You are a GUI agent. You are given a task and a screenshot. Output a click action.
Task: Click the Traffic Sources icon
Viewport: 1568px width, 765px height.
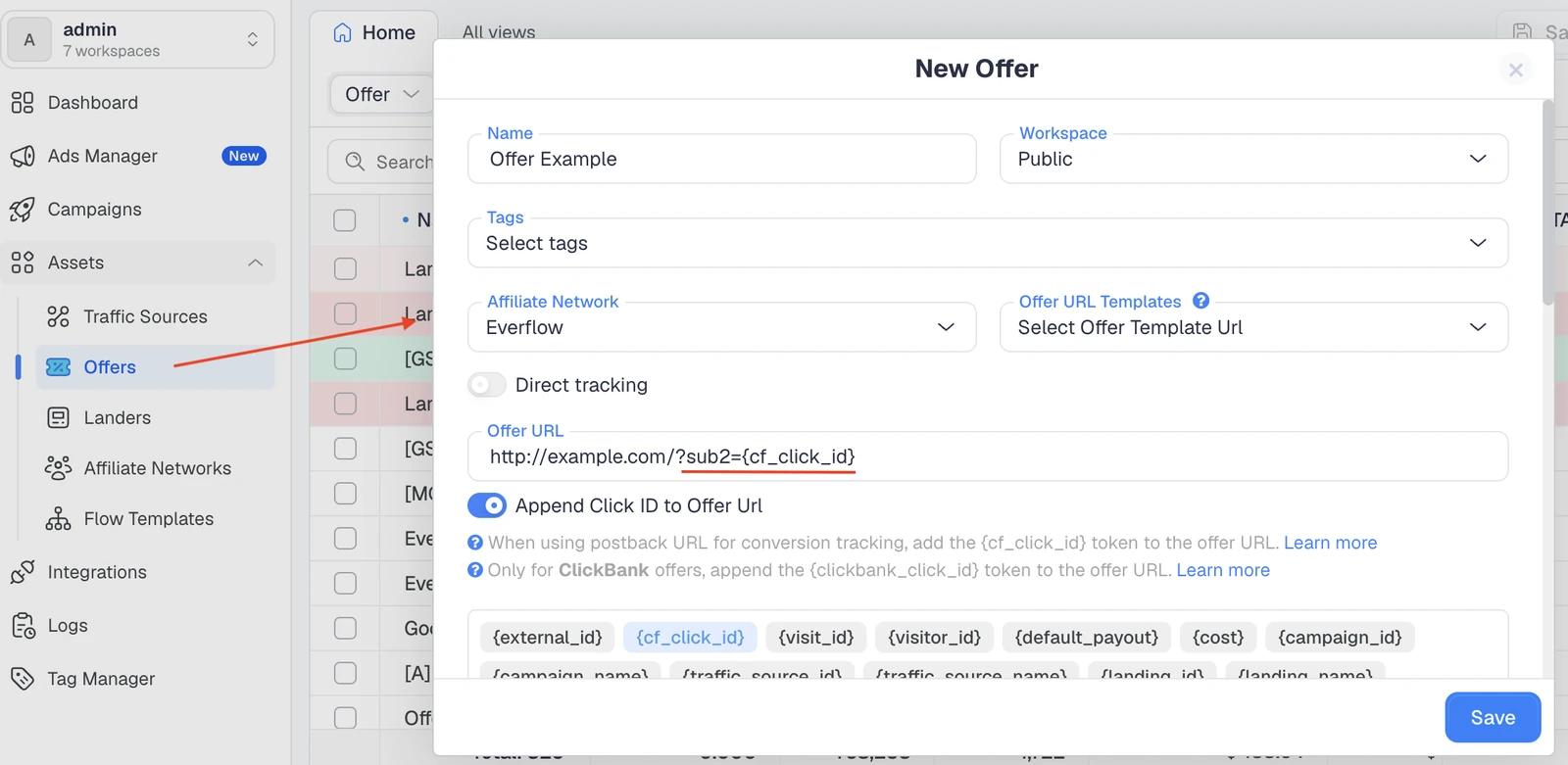coord(58,316)
